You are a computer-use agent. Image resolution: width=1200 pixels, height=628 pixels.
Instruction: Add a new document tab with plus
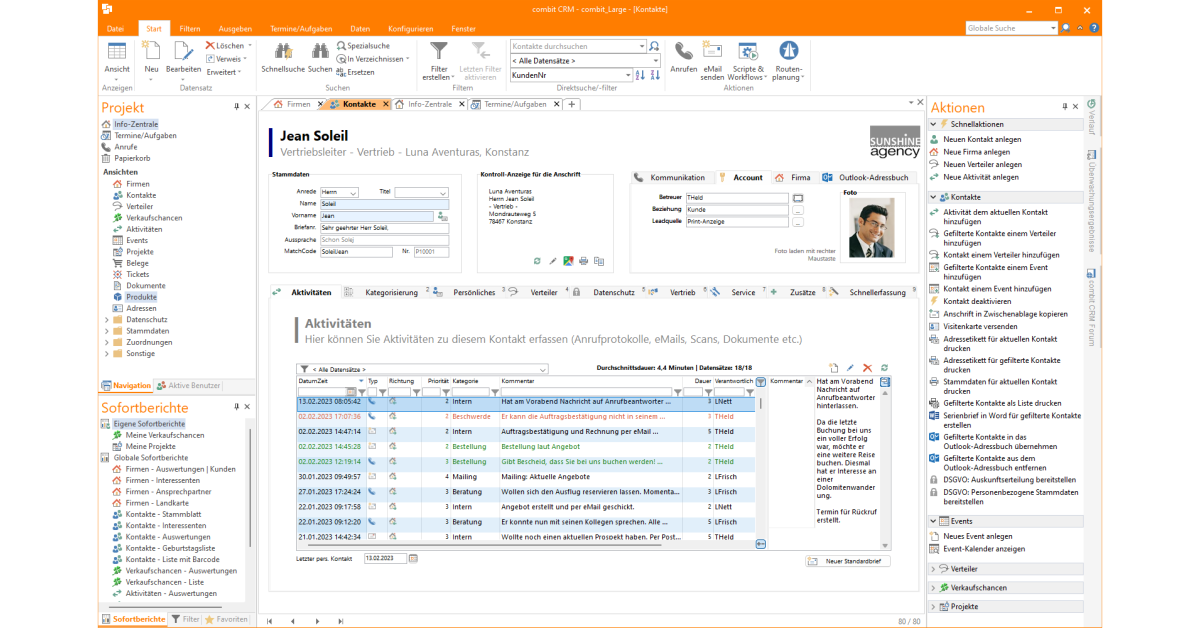coord(572,104)
